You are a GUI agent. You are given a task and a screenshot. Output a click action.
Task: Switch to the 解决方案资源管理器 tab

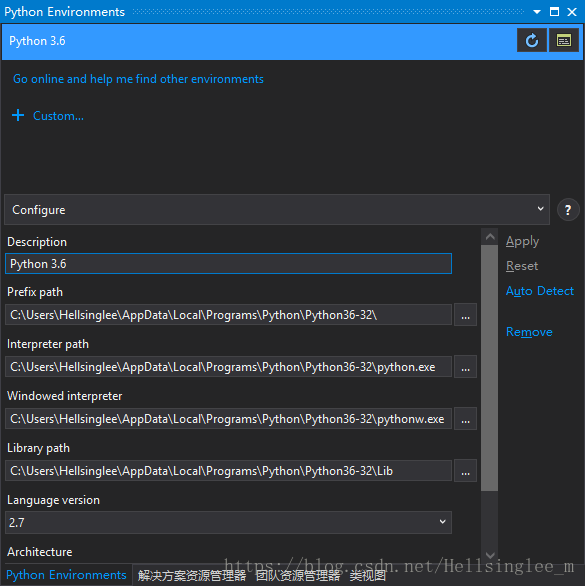click(192, 576)
